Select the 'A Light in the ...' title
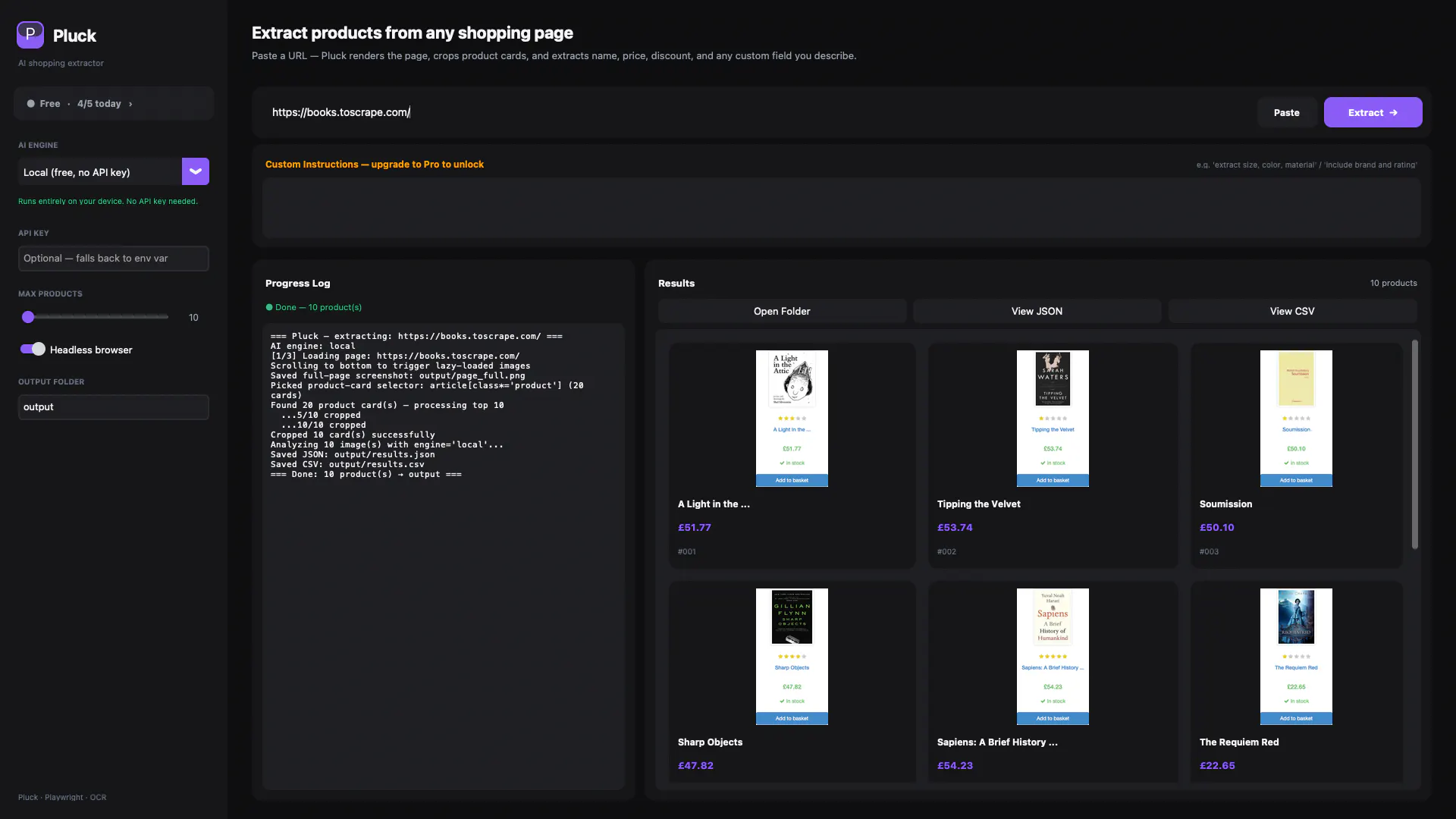 [x=714, y=504]
